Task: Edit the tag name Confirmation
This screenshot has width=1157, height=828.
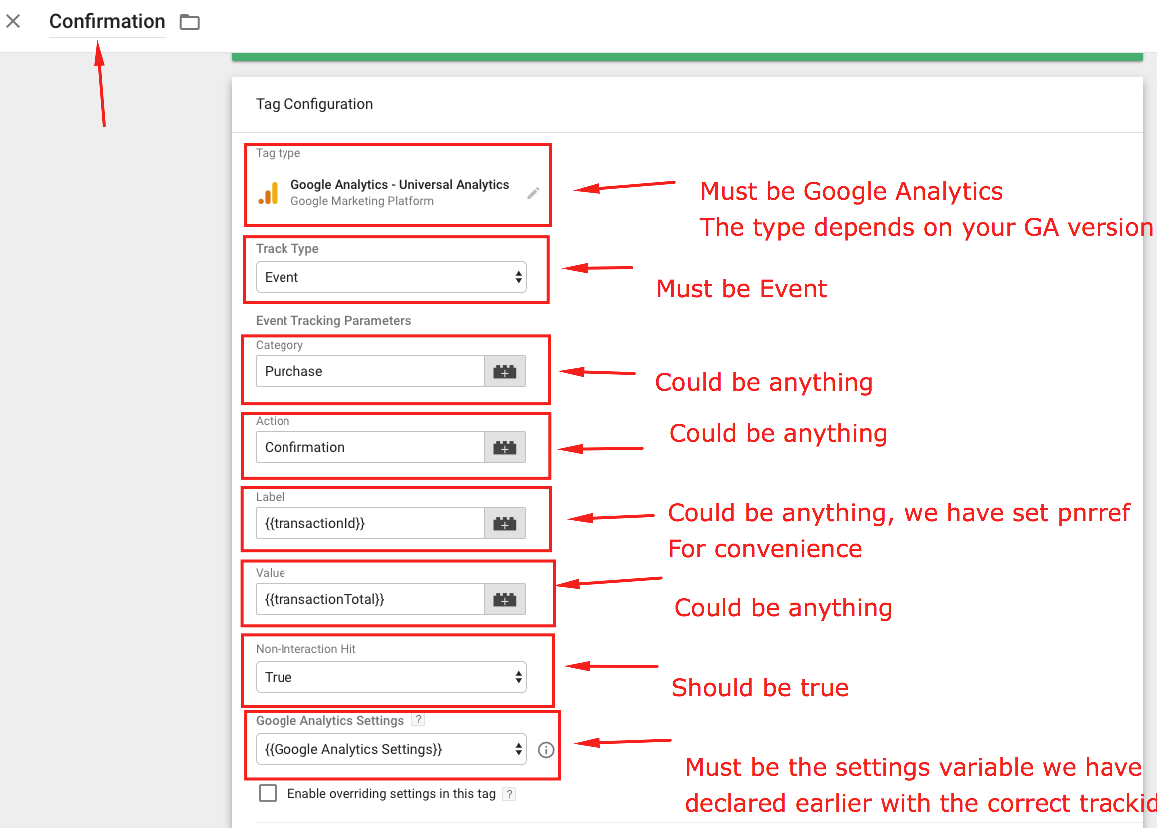Action: [107, 21]
